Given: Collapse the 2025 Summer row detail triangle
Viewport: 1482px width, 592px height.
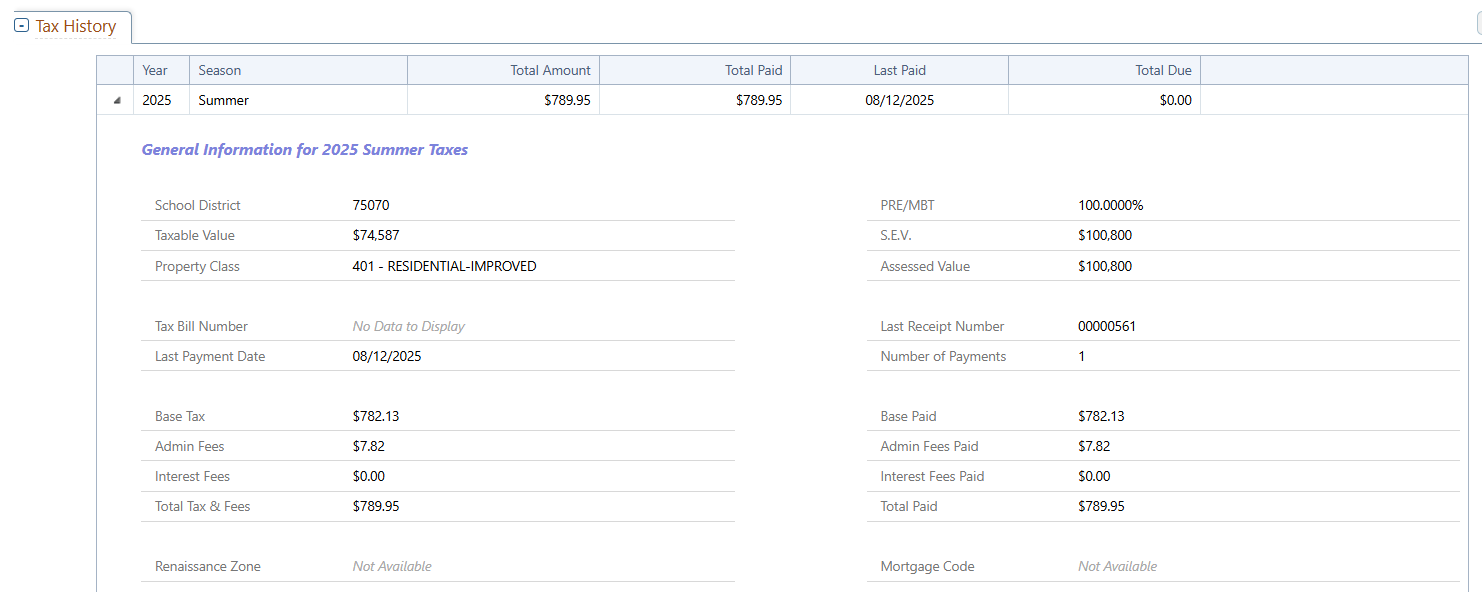Looking at the screenshot, I should click(116, 101).
